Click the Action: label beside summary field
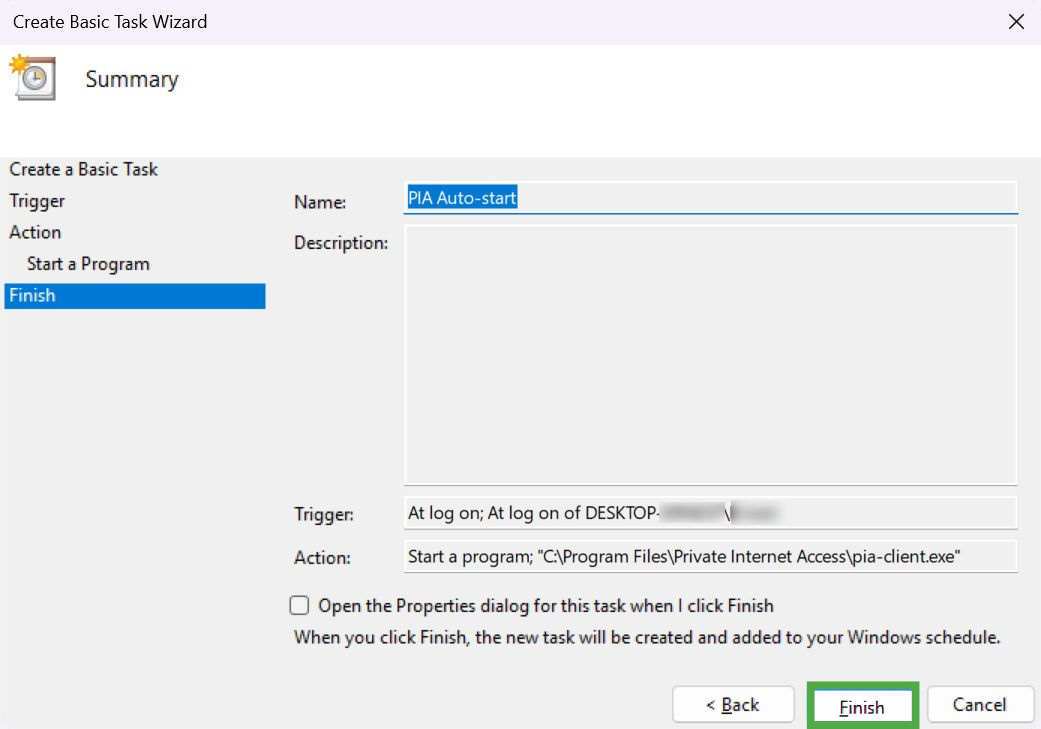 pyautogui.click(x=323, y=558)
